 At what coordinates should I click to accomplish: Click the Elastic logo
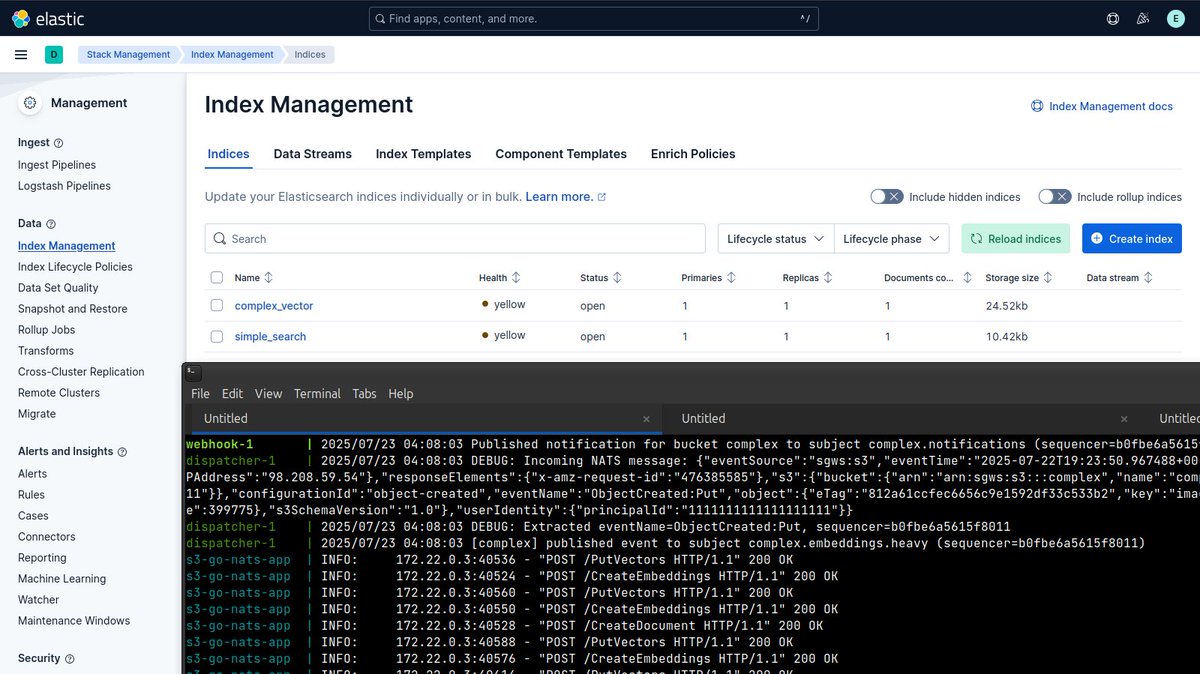(48, 18)
